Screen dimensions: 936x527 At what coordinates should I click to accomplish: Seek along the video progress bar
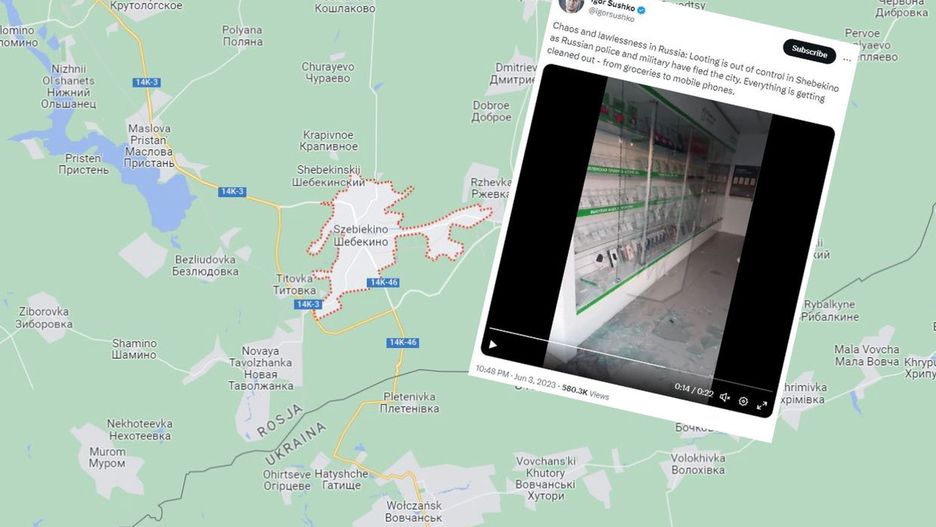click(630, 356)
